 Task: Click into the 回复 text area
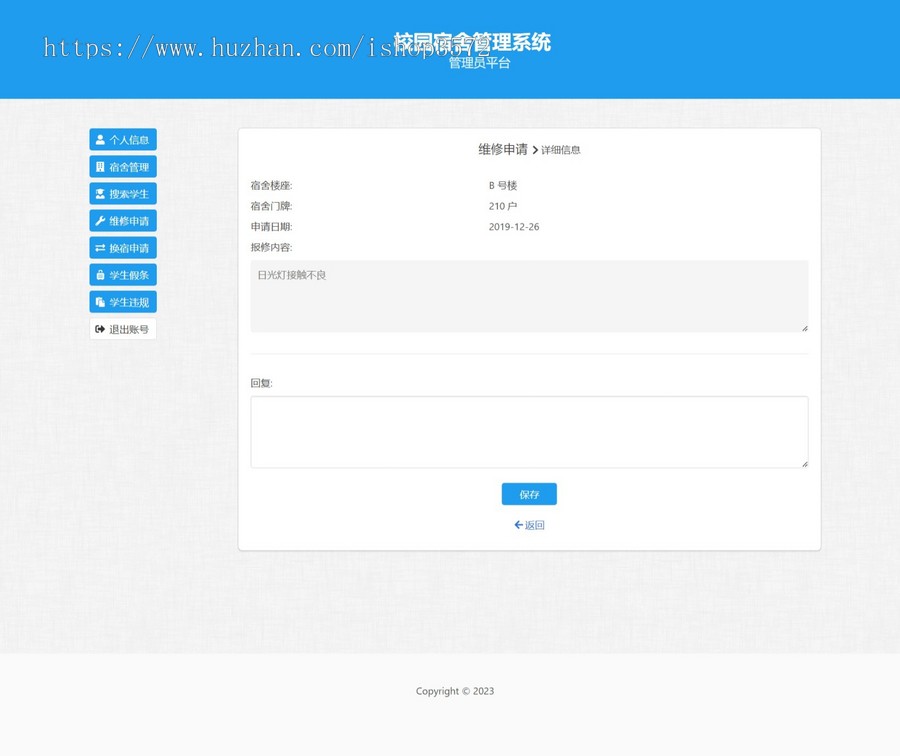[x=529, y=432]
